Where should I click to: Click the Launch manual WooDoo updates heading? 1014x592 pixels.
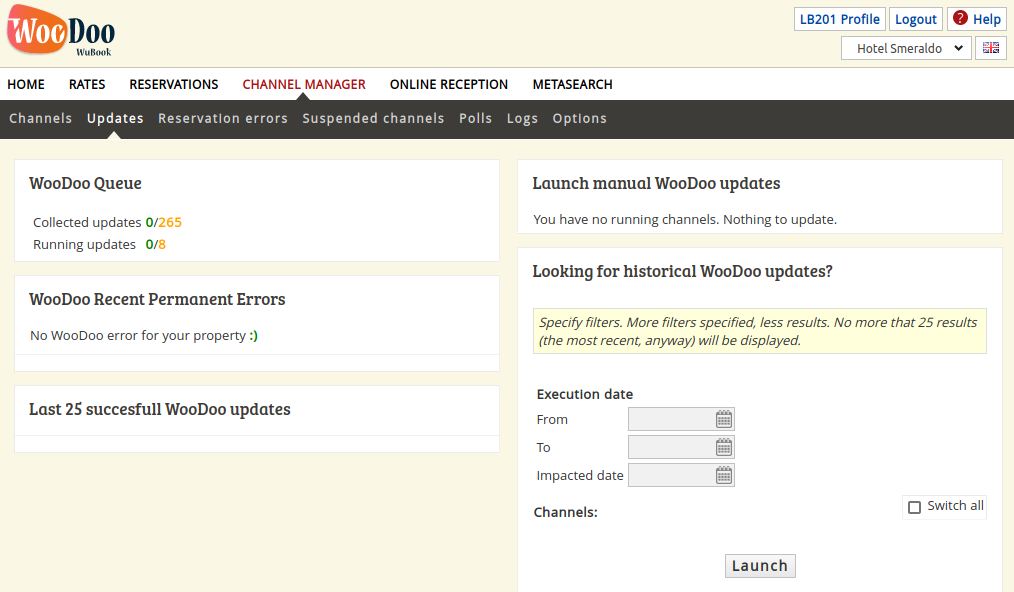(656, 183)
